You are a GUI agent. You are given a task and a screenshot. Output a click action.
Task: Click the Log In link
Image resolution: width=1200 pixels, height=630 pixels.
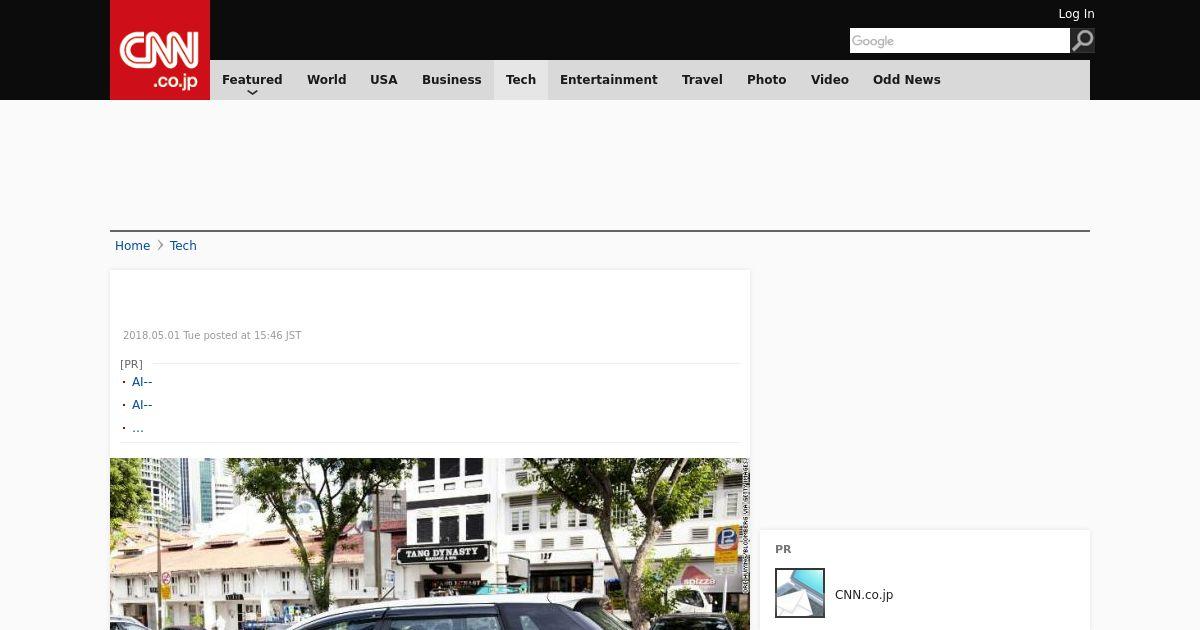coord(1076,14)
